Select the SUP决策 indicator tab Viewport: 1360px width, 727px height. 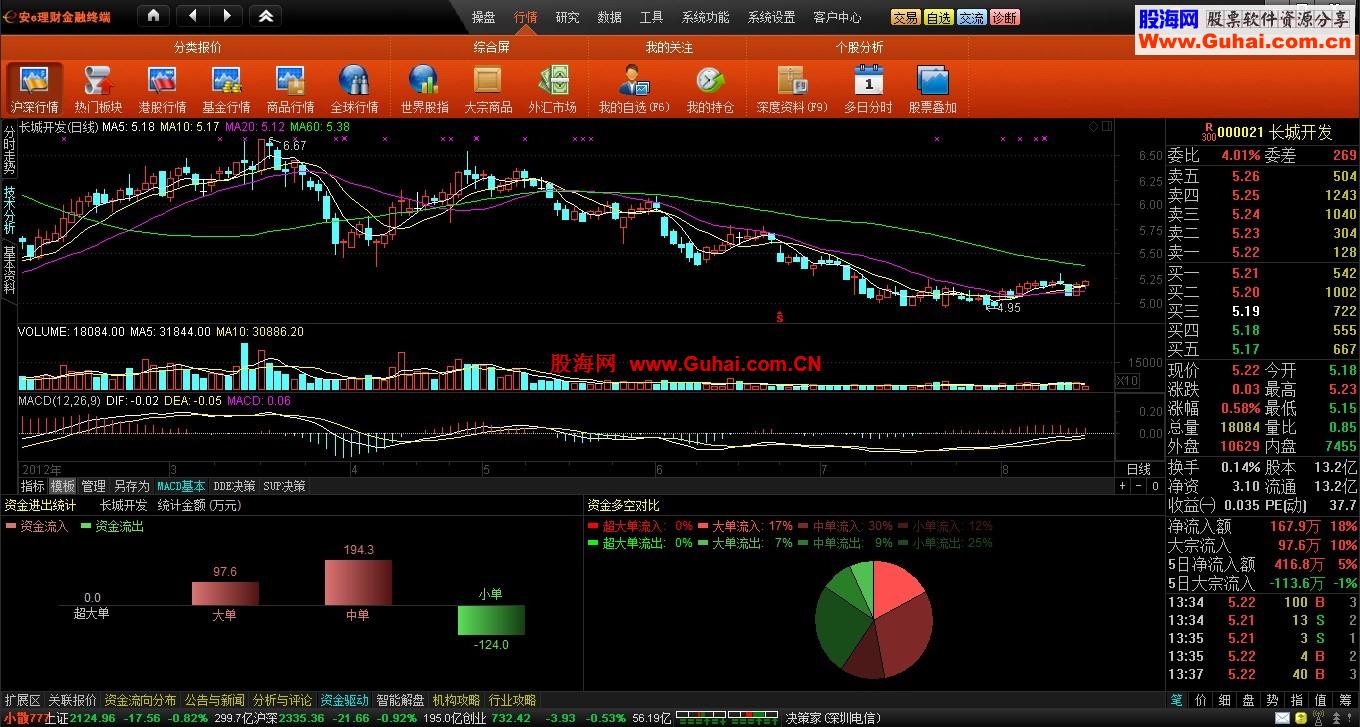click(x=285, y=486)
